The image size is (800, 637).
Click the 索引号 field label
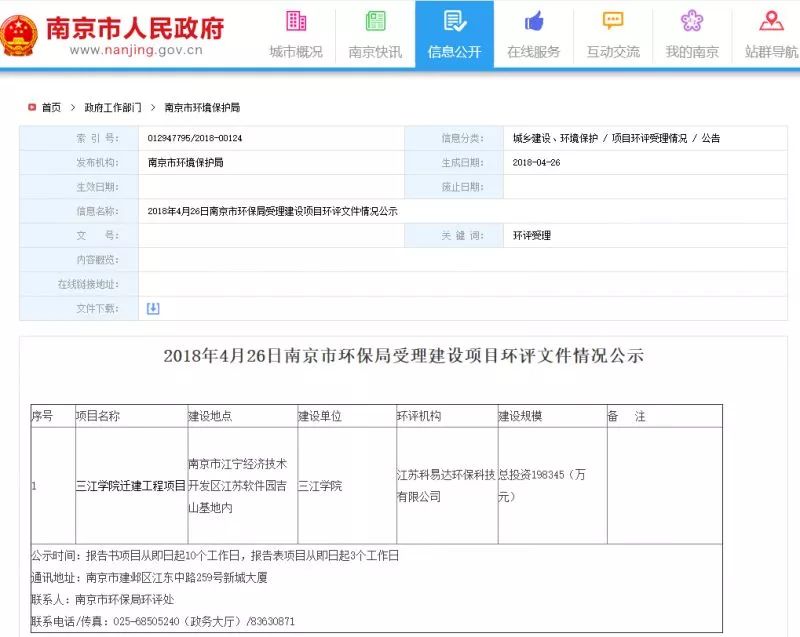[97, 138]
